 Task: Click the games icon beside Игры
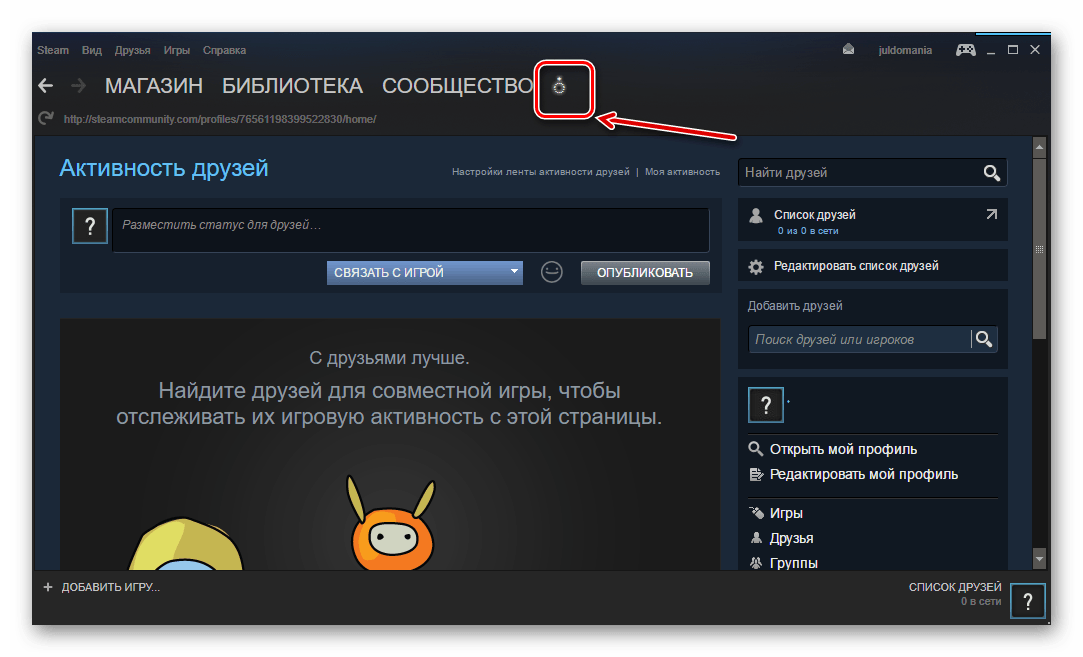756,513
